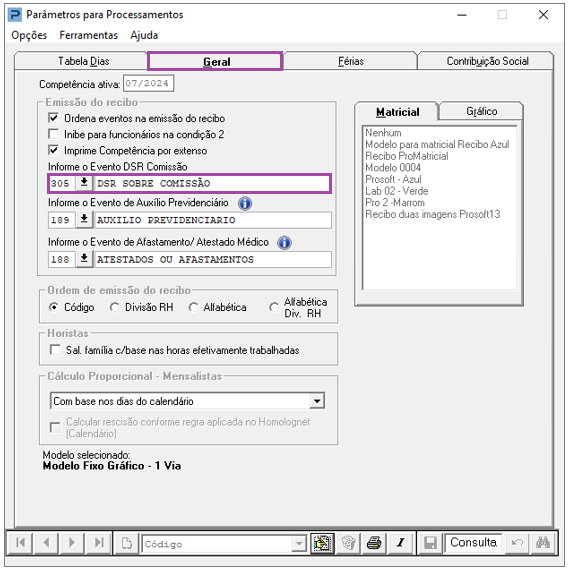
Task: Open the Ferramentas menu
Action: pos(89,35)
